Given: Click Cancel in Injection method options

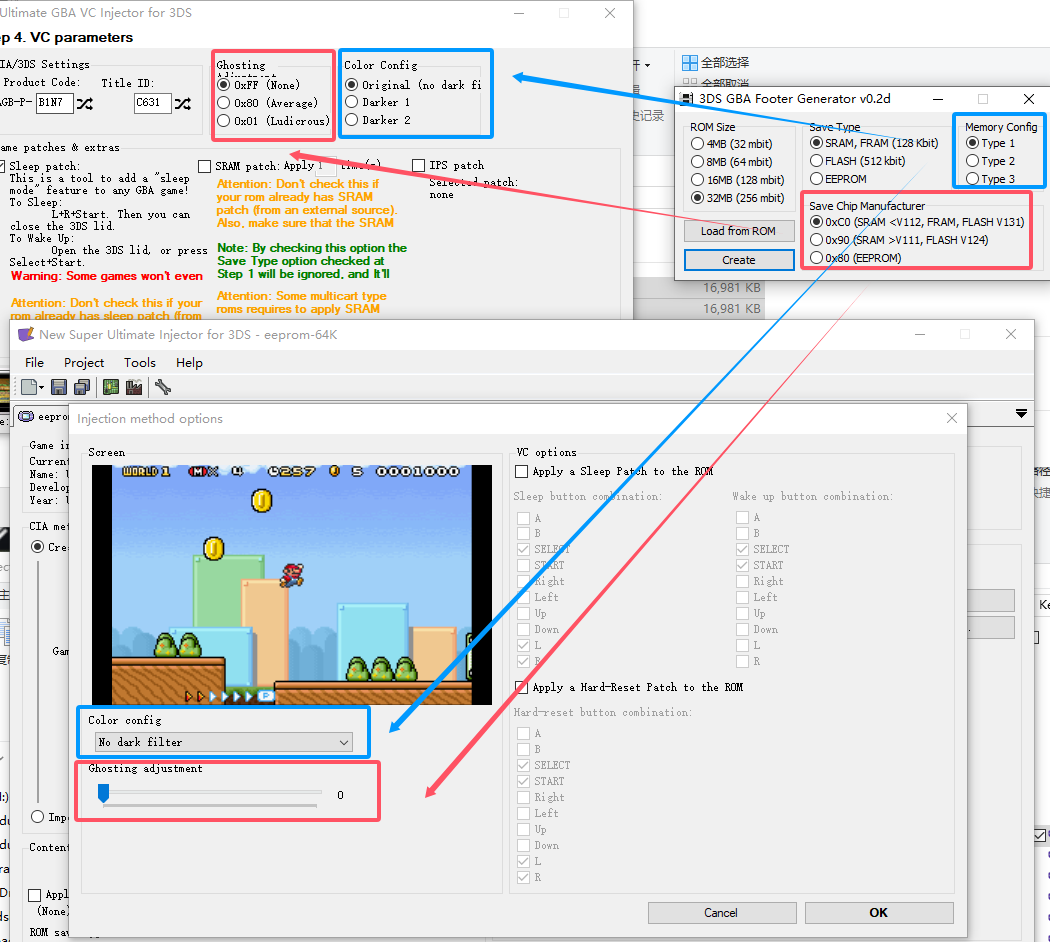Looking at the screenshot, I should click(722, 913).
